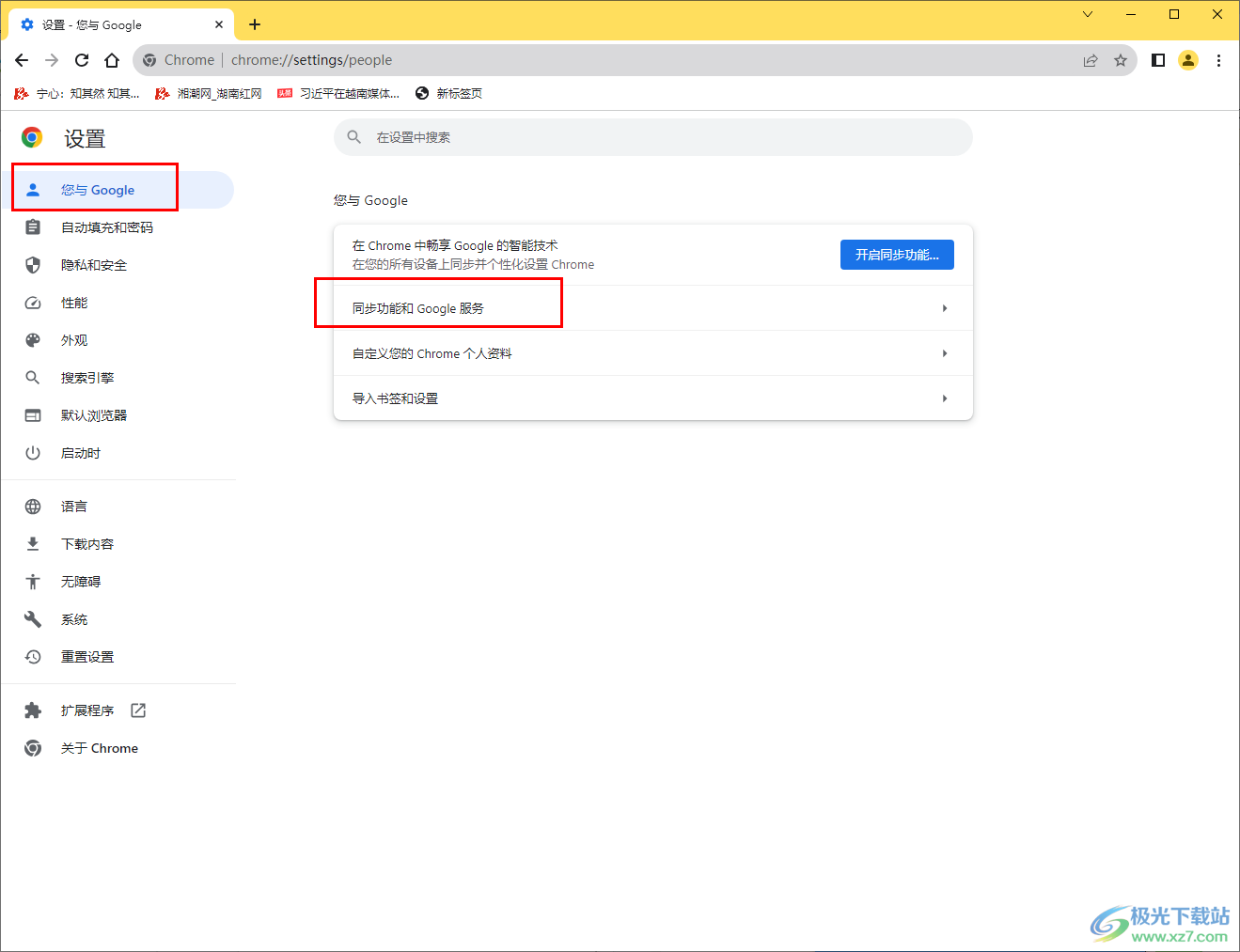
Task: Reload the settings page
Action: [82, 60]
